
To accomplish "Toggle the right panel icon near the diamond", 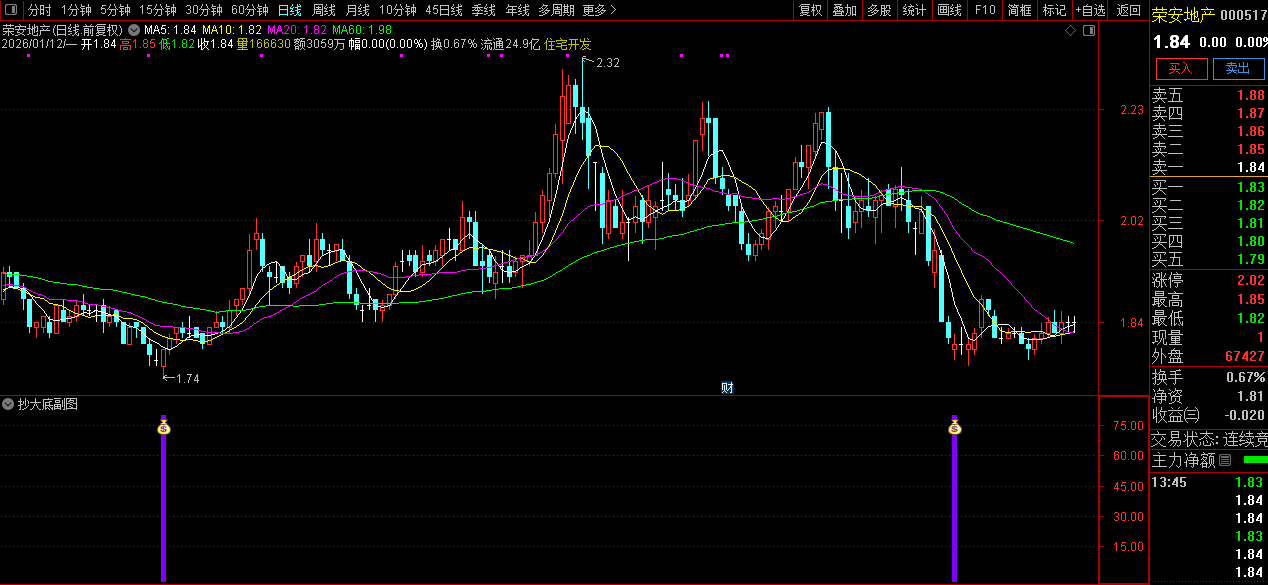I will tap(1089, 31).
